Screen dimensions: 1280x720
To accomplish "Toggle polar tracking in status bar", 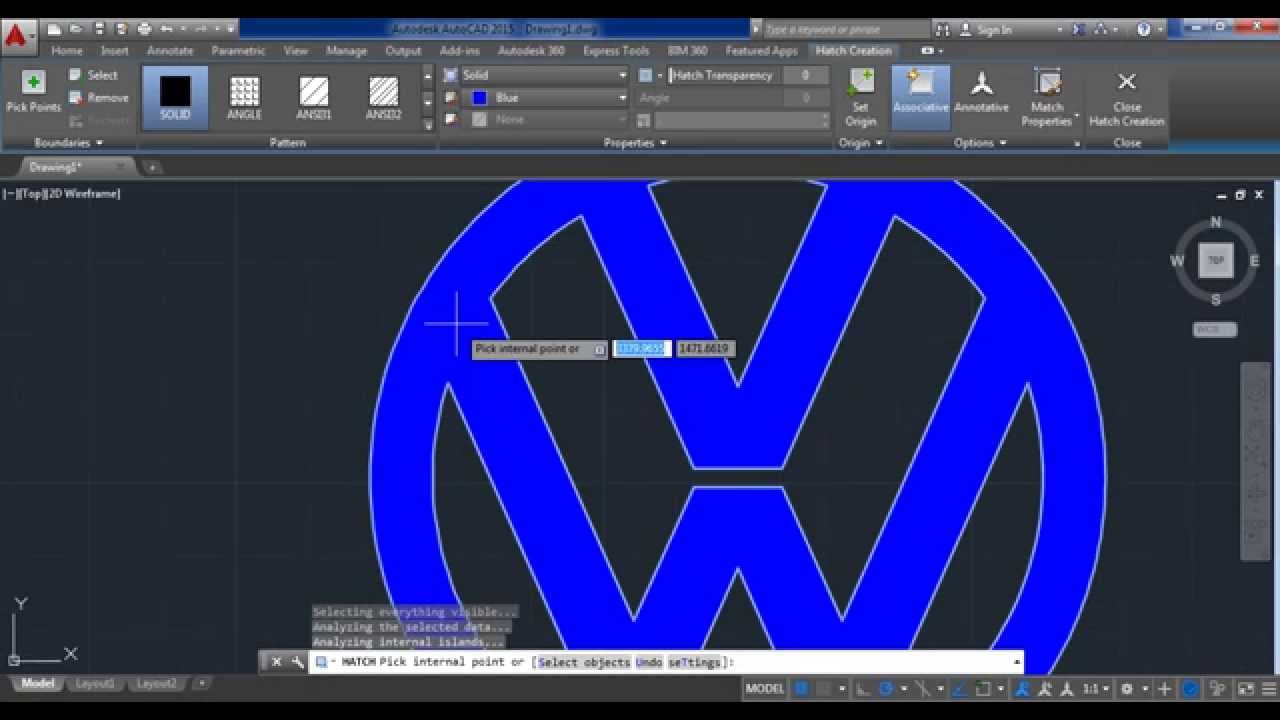I will pos(886,689).
